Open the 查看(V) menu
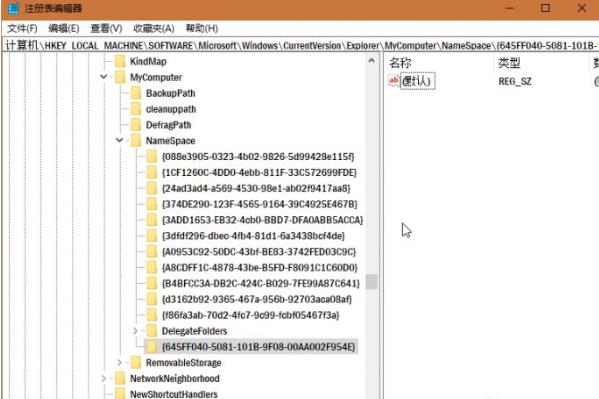 click(x=106, y=28)
